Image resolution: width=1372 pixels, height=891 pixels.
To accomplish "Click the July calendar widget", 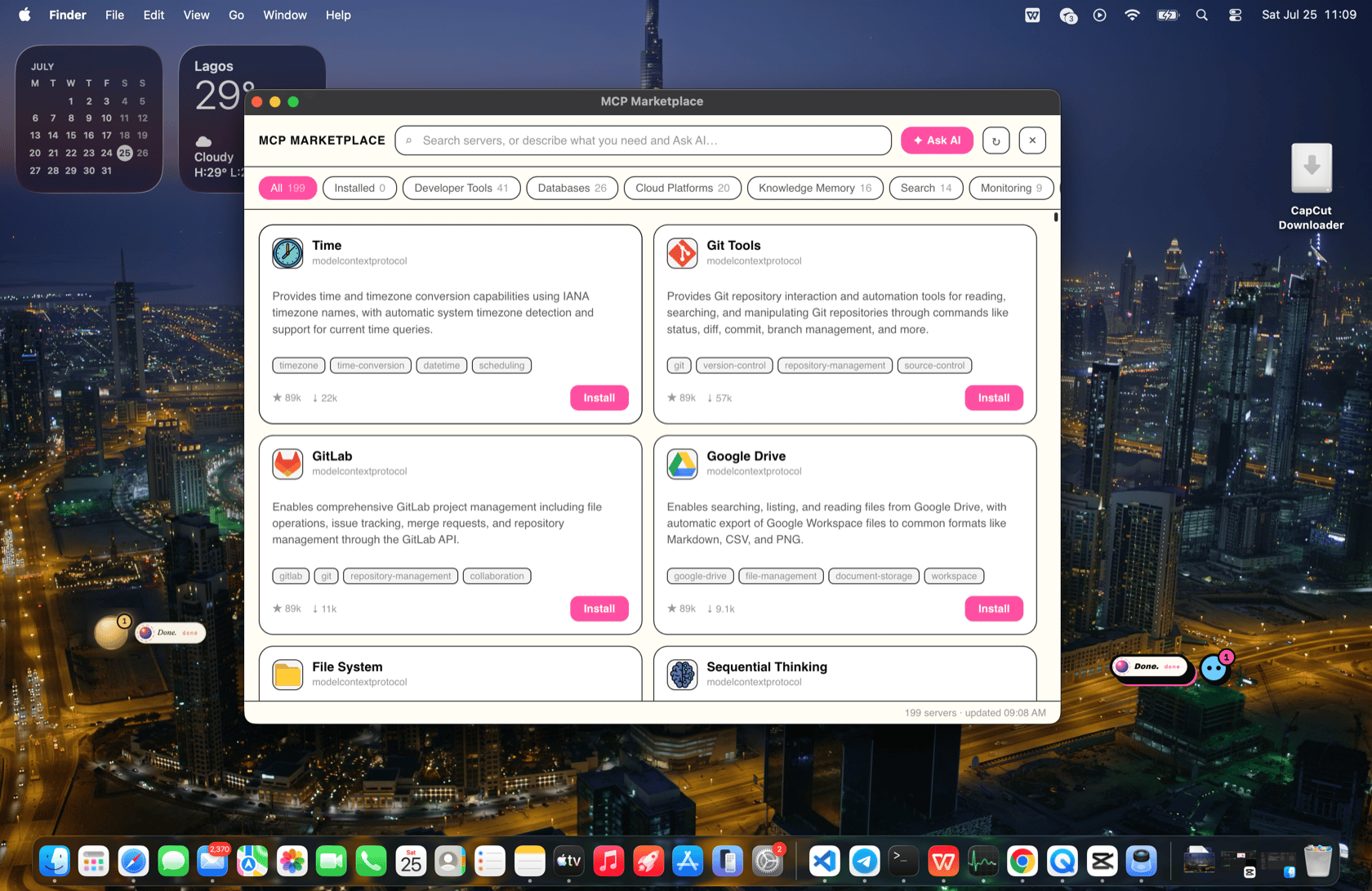I will pos(89,119).
